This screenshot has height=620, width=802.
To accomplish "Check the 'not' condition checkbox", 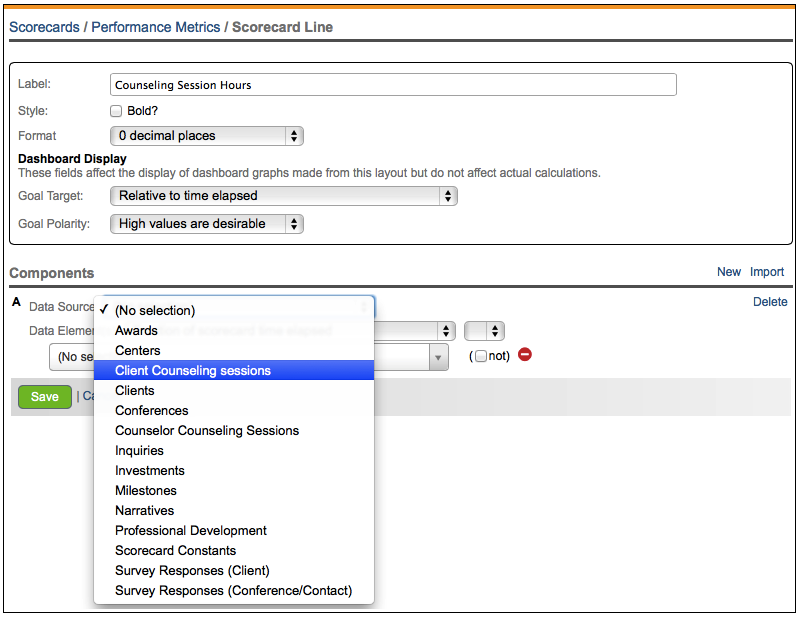I will 481,356.
